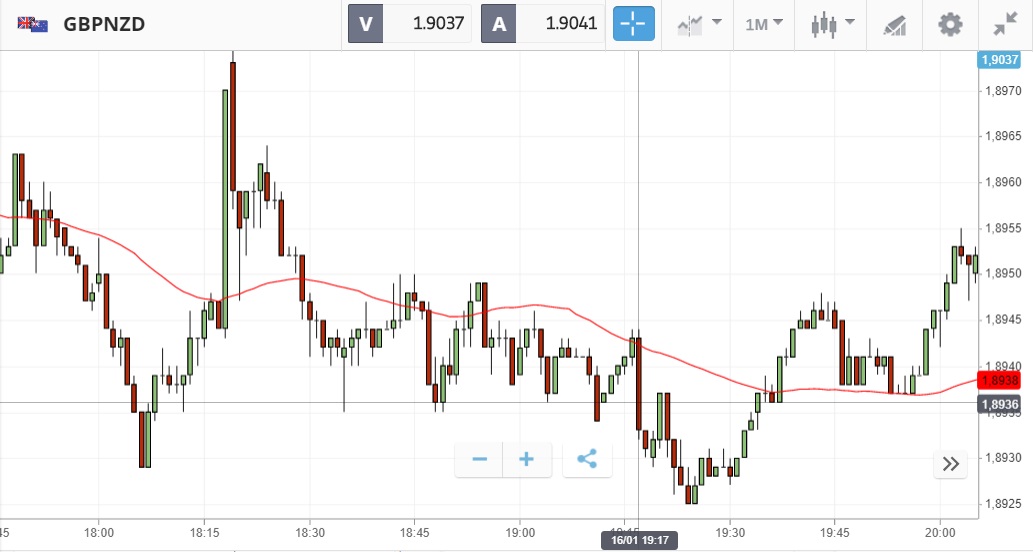
Task: Open the indicators dropdown
Action: pos(699,24)
